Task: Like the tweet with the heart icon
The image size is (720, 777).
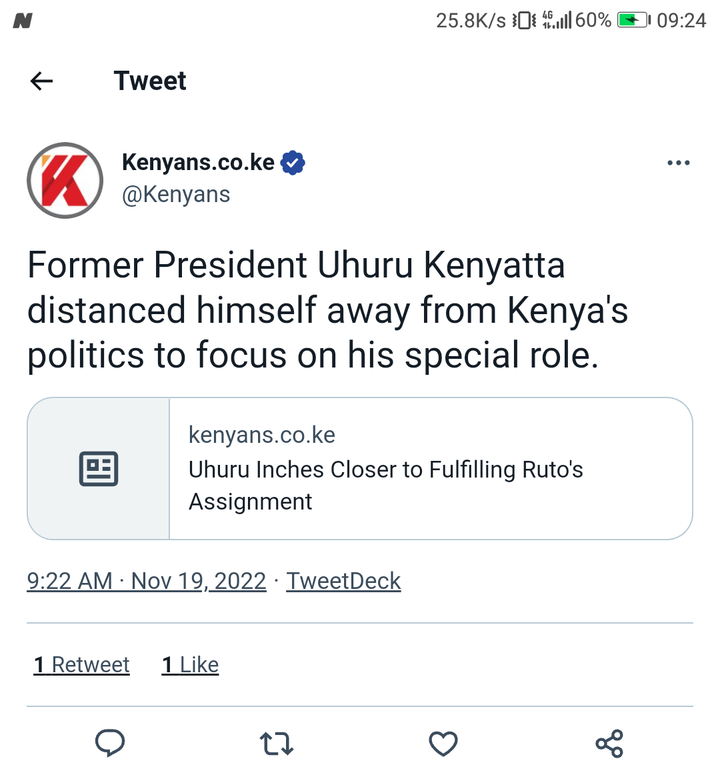Action: (443, 743)
